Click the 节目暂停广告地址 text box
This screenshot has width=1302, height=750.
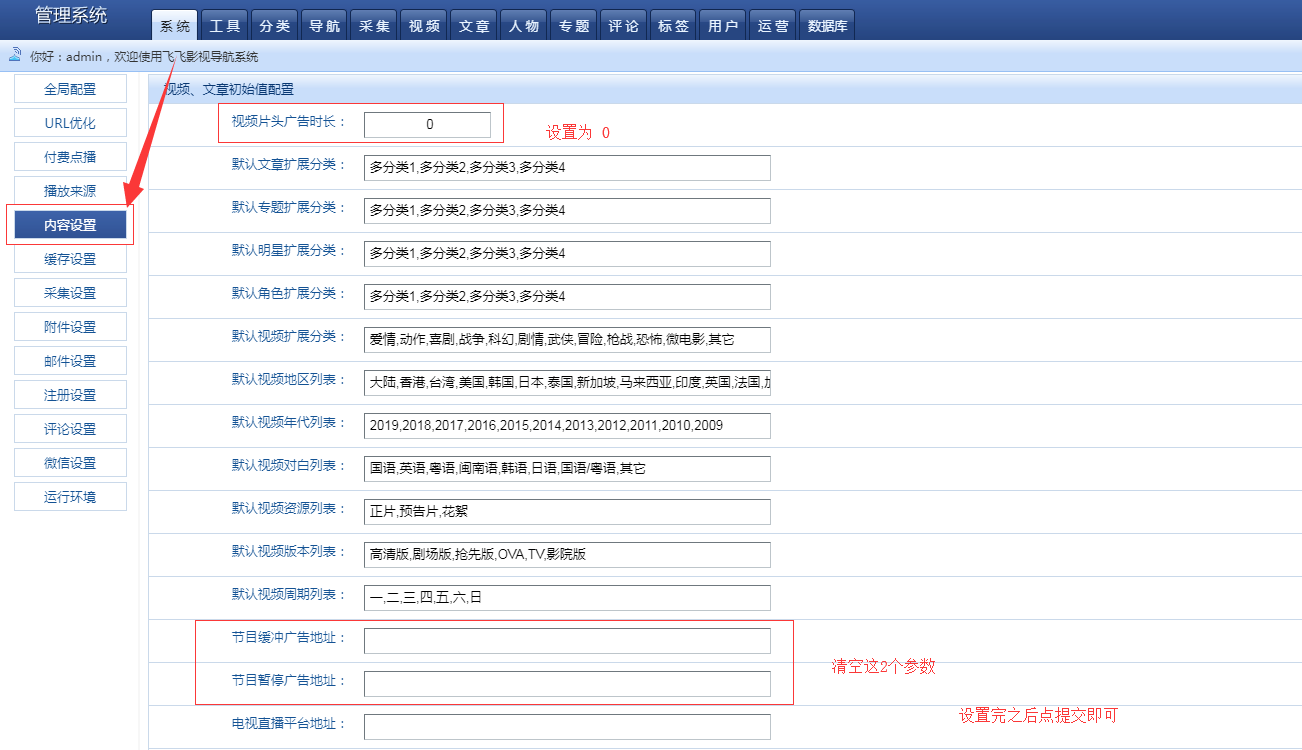[567, 684]
